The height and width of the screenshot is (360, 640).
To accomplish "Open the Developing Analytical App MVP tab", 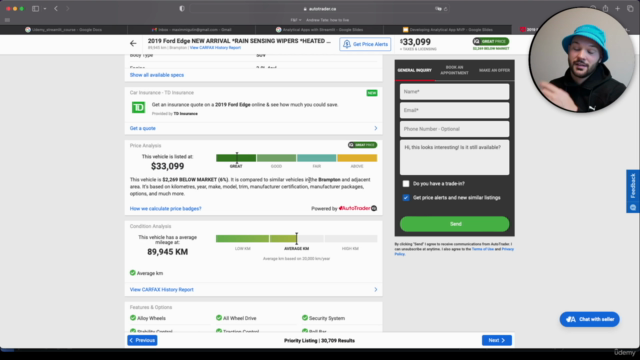I will click(447, 29).
